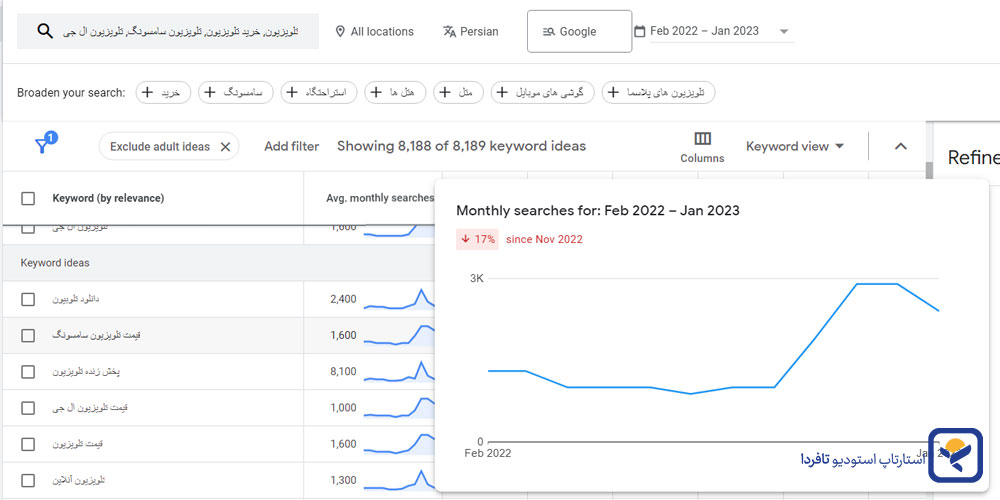Click the Monthly searches popup title
Viewport: 1000px width, 500px height.
click(x=598, y=210)
